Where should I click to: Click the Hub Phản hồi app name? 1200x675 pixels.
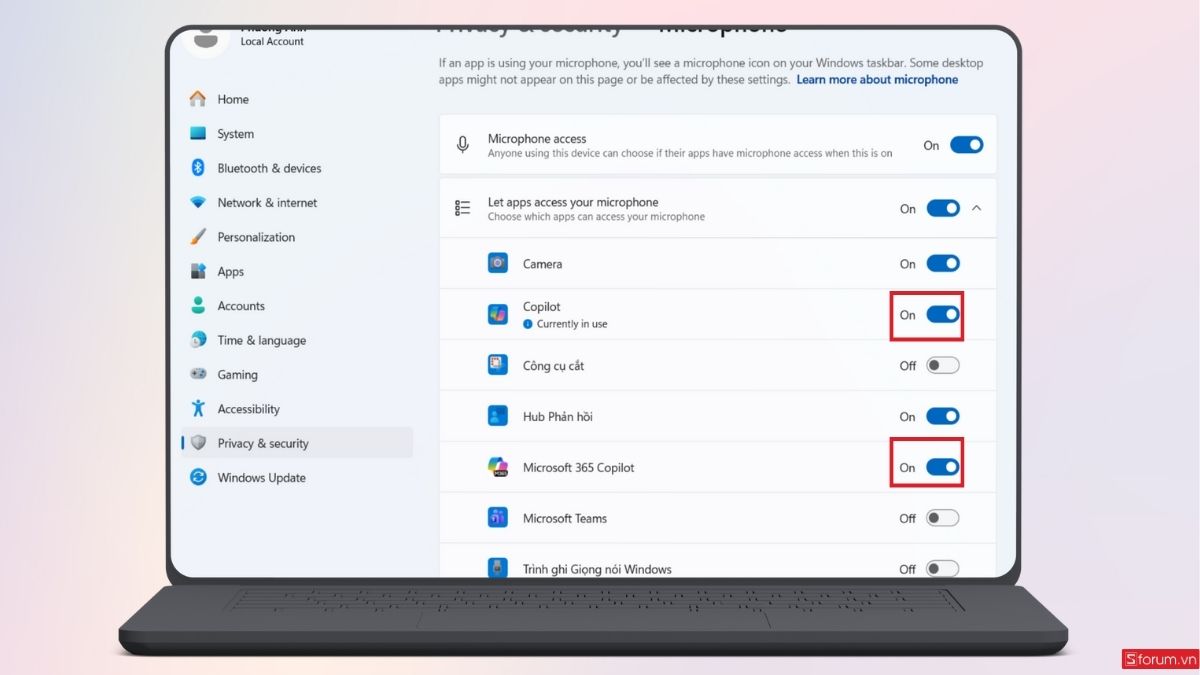click(x=558, y=416)
